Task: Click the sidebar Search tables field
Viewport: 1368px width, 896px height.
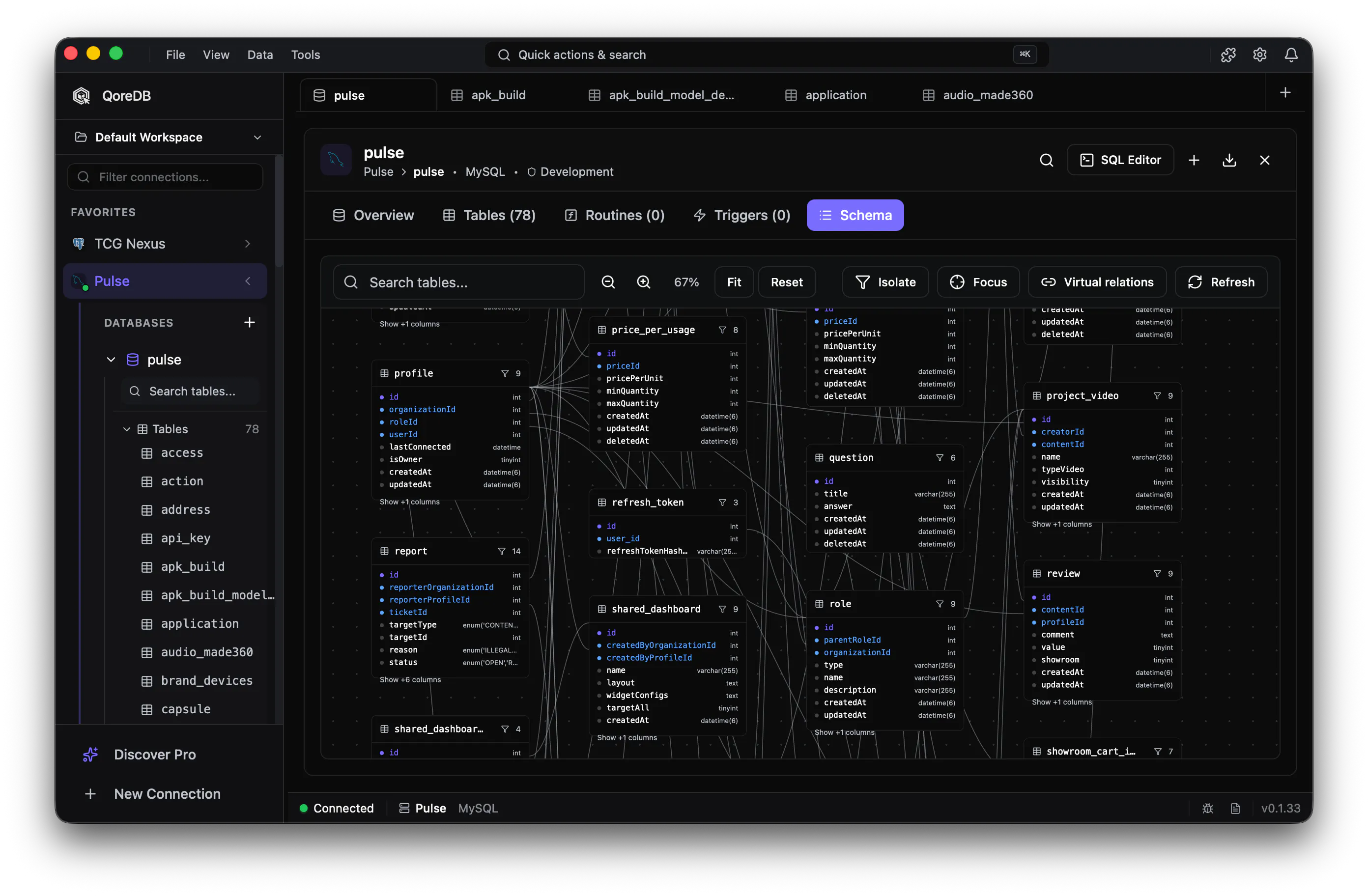Action: point(191,392)
